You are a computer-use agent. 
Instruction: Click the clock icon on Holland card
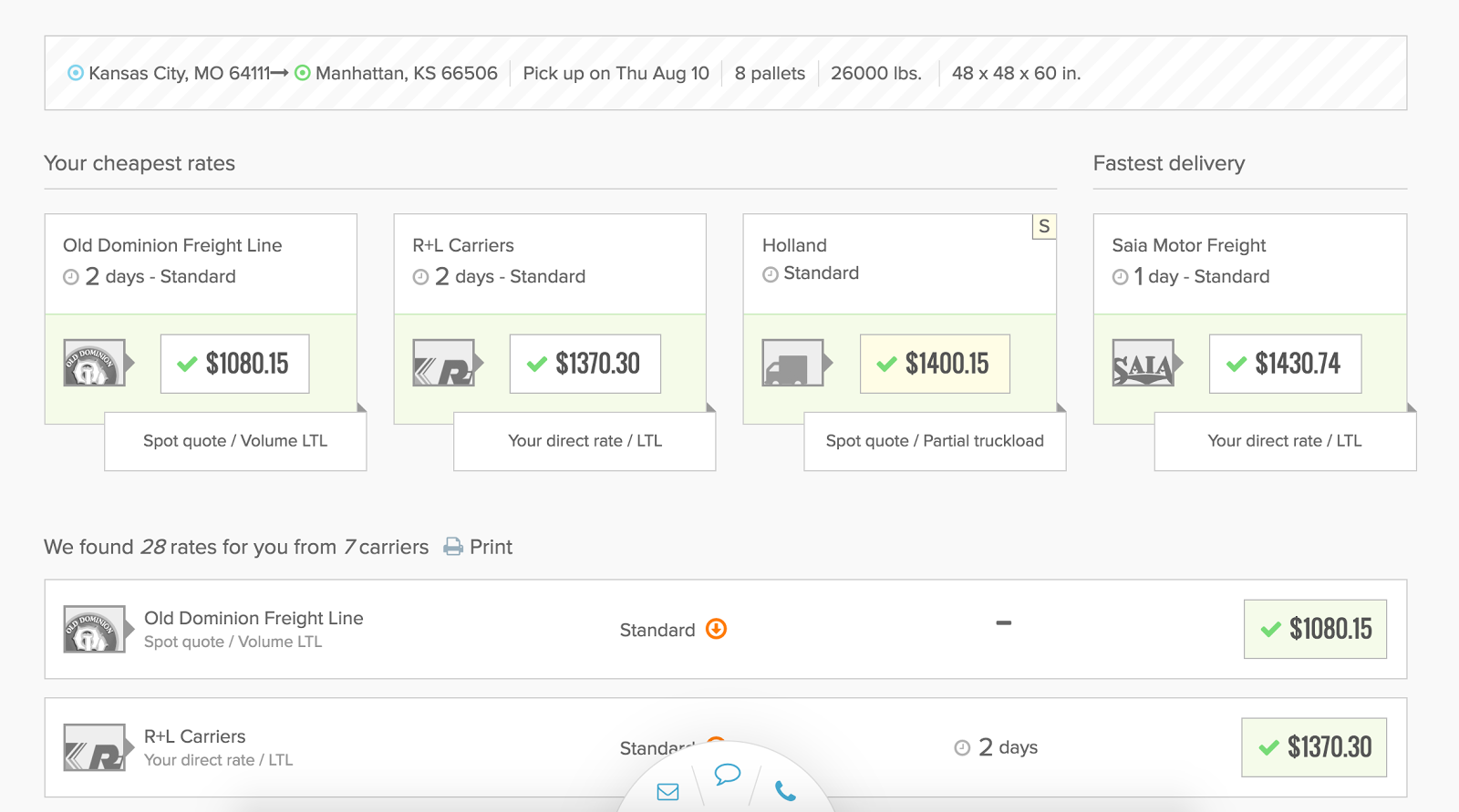771,274
